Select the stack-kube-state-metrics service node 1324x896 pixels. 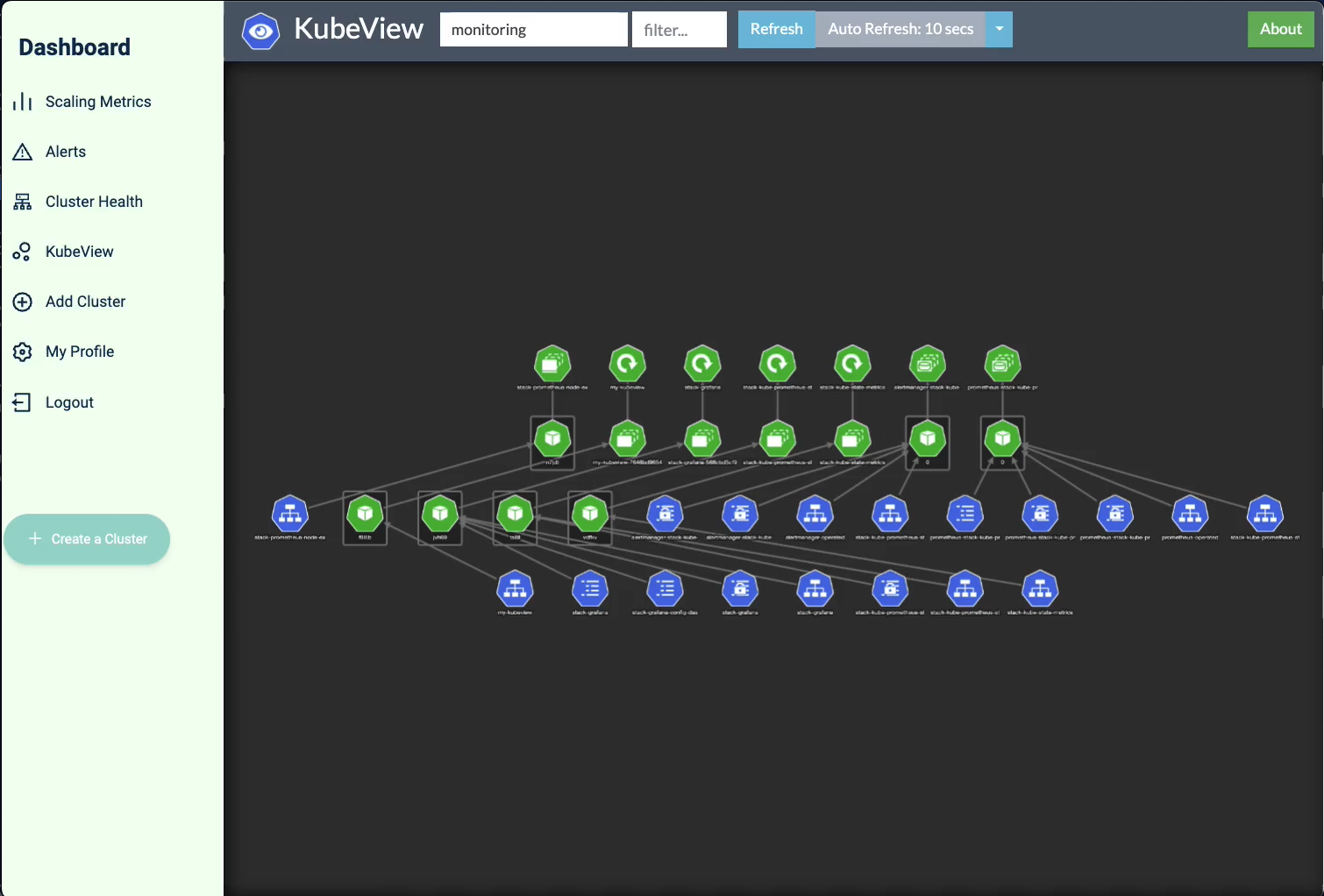coord(1040,589)
